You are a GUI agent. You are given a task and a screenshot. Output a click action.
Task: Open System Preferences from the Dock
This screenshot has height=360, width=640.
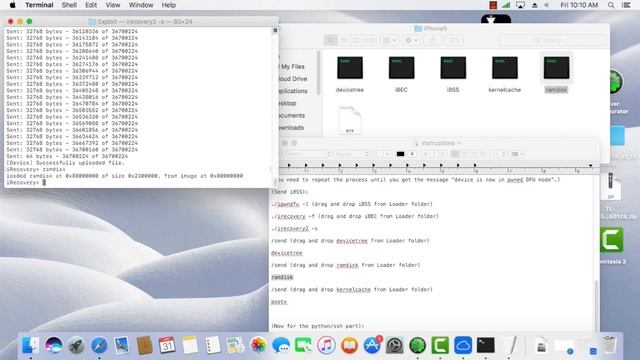(x=394, y=345)
